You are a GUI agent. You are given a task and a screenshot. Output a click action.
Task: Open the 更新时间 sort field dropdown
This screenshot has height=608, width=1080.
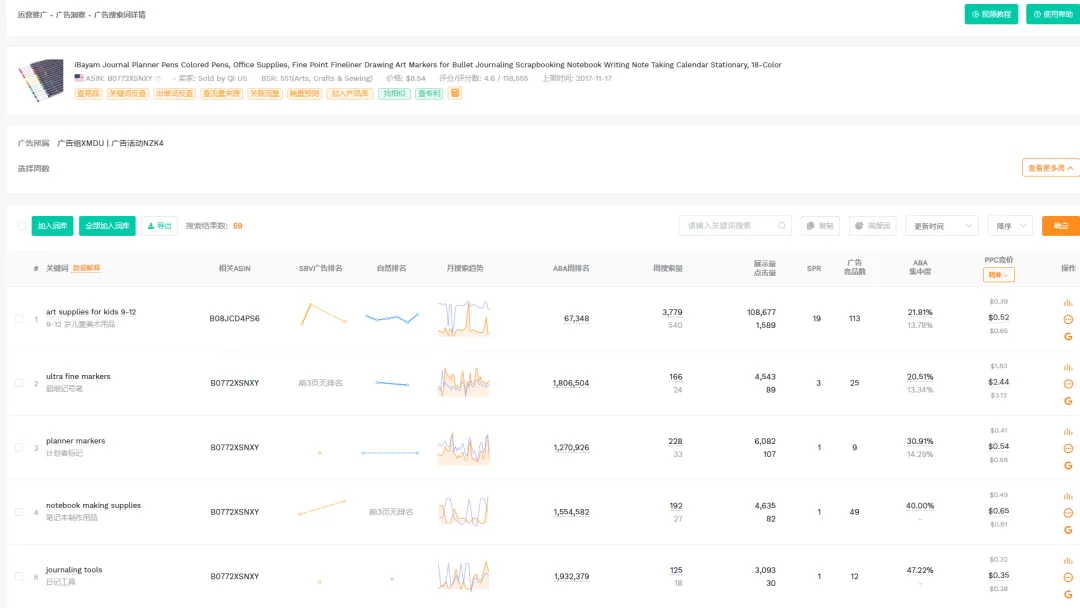942,226
